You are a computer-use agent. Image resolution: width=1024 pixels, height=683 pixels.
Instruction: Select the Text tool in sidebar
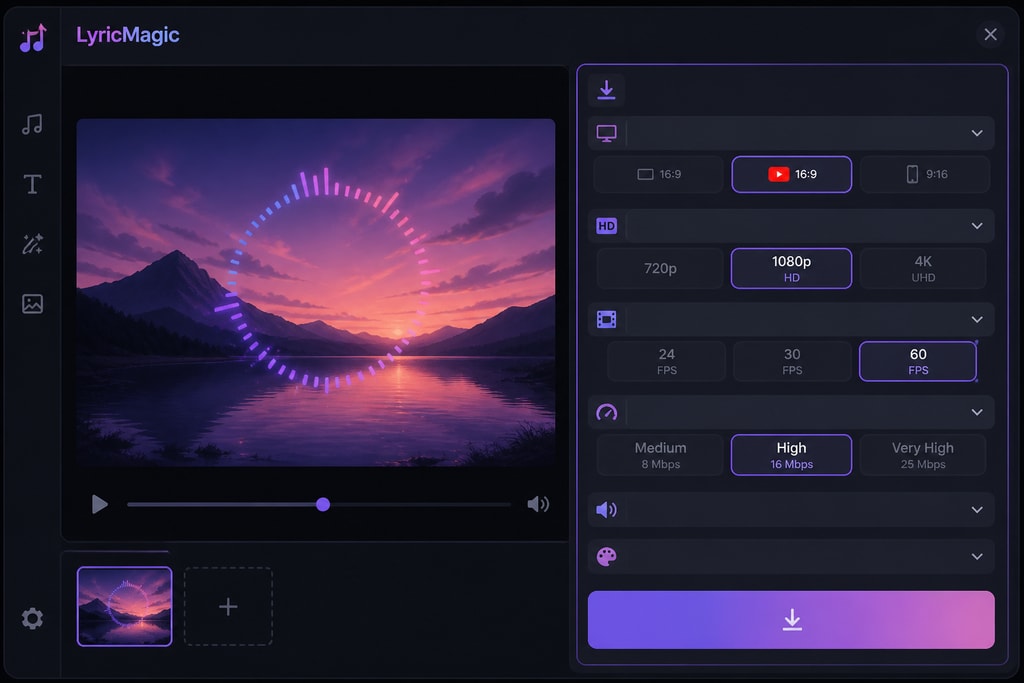pyautogui.click(x=32, y=184)
